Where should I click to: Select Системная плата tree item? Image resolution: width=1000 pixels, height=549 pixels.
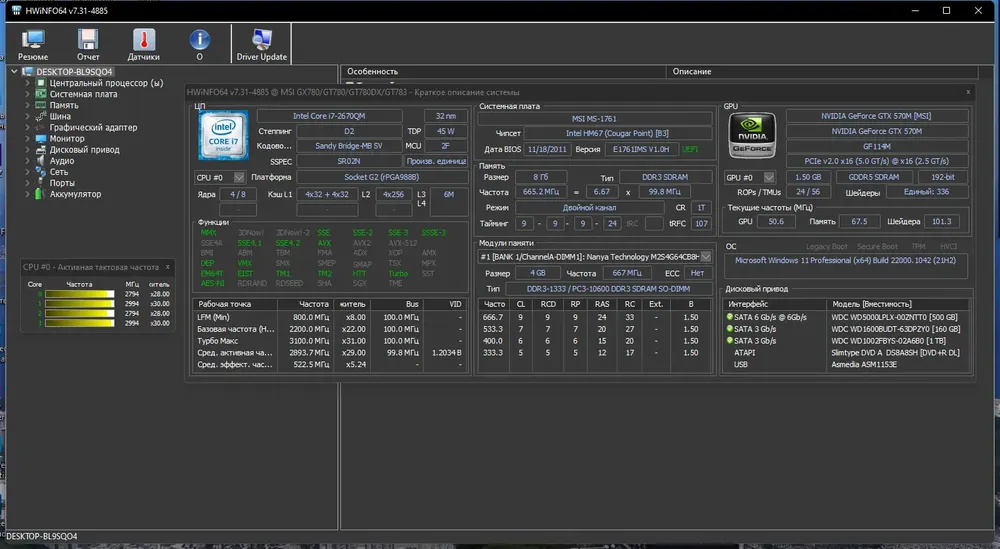pyautogui.click(x=83, y=94)
